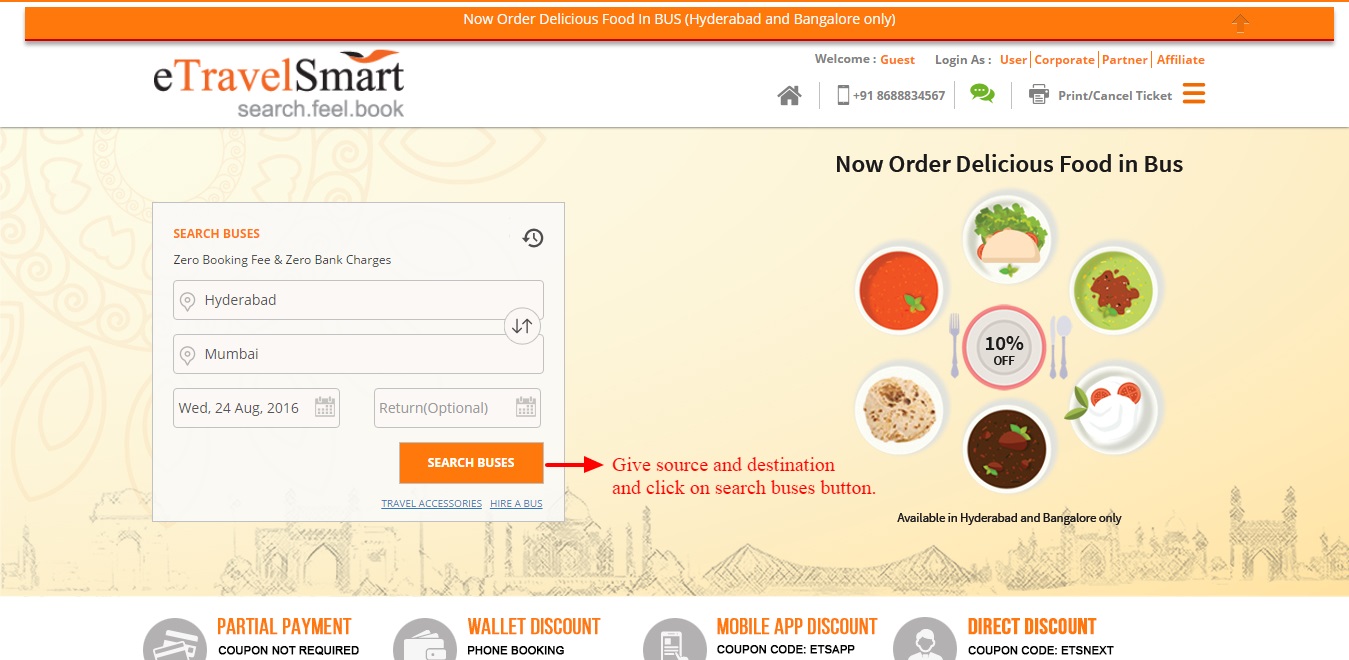Click the mobile phone icon beside +91 8688834567
This screenshot has height=660, width=1349.
843,95
